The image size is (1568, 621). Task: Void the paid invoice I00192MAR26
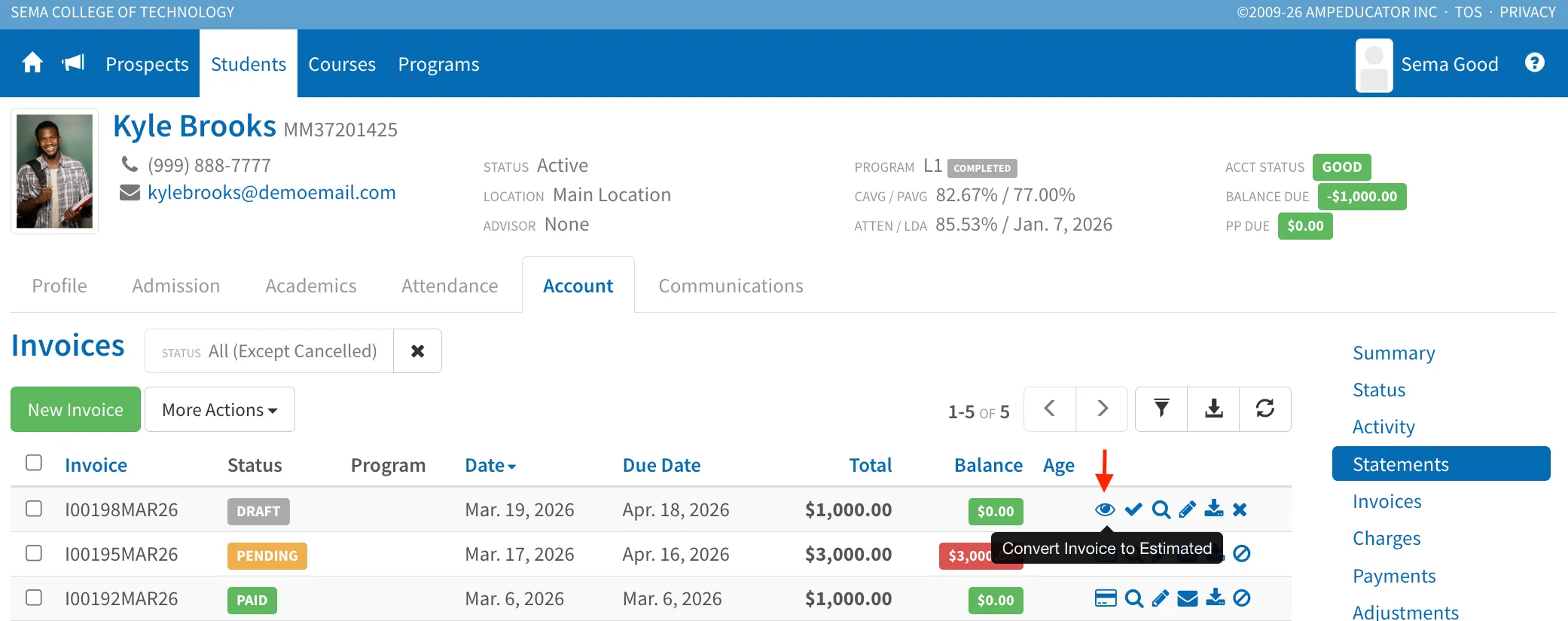pos(1242,598)
